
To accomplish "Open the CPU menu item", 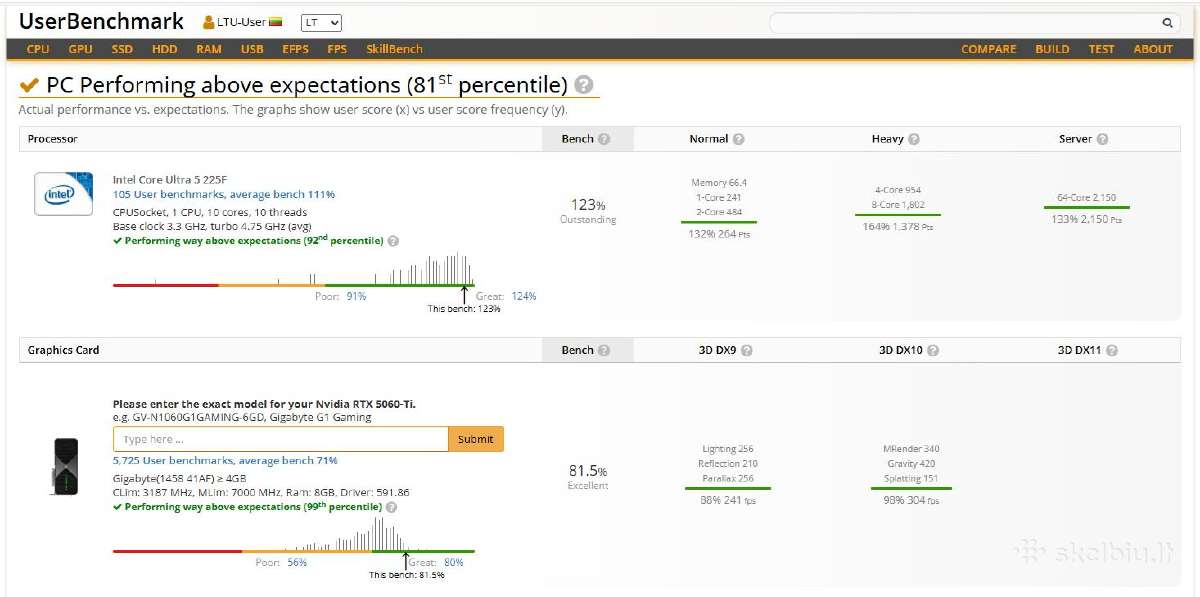I will point(38,49).
